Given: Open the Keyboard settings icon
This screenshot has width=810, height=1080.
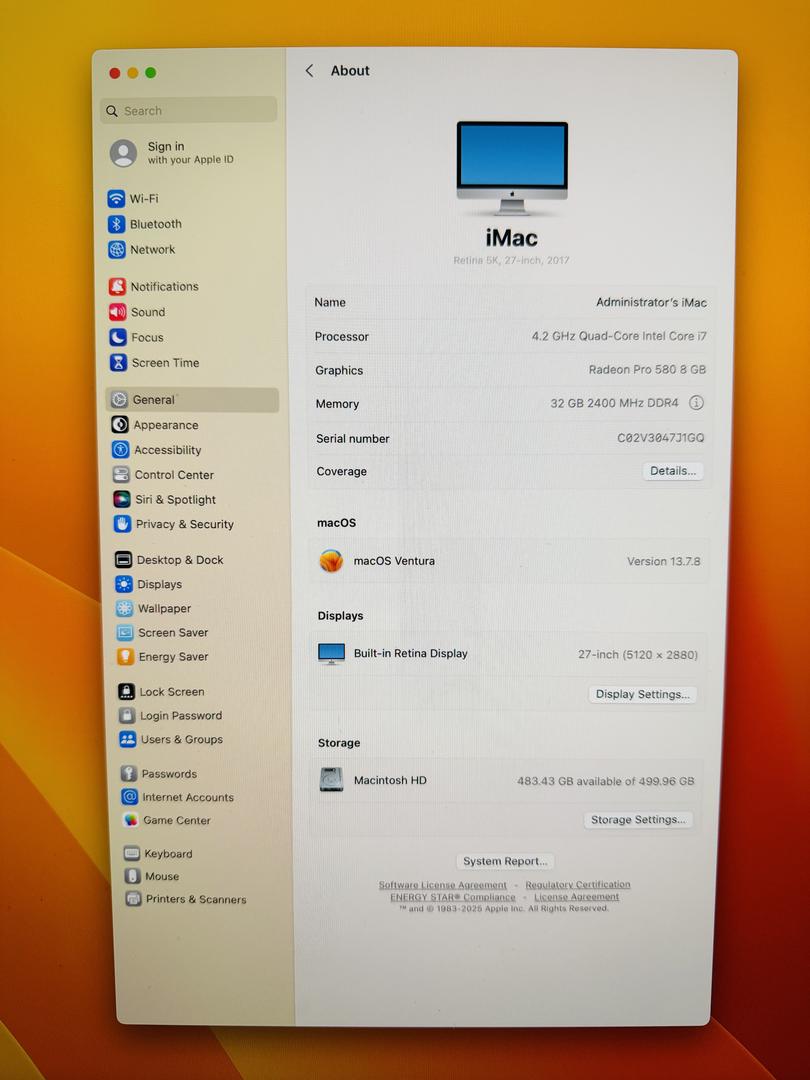Looking at the screenshot, I should click(132, 854).
